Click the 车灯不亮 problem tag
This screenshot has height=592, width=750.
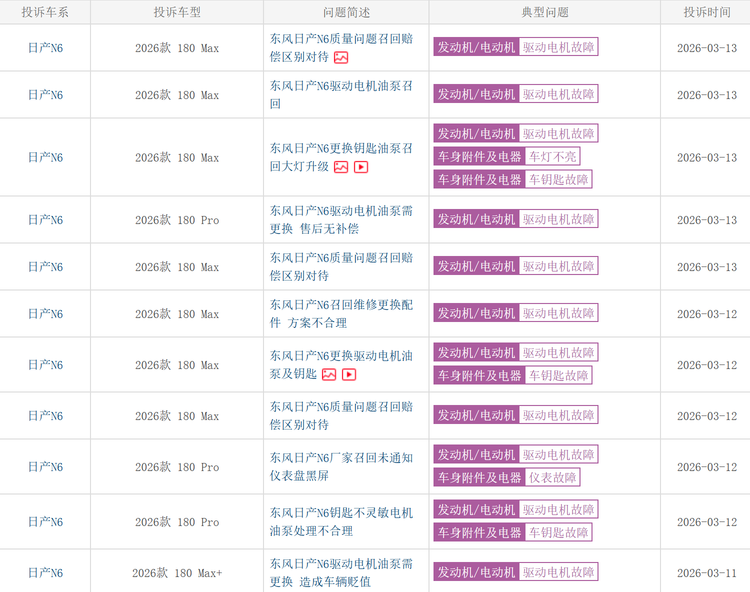click(553, 156)
